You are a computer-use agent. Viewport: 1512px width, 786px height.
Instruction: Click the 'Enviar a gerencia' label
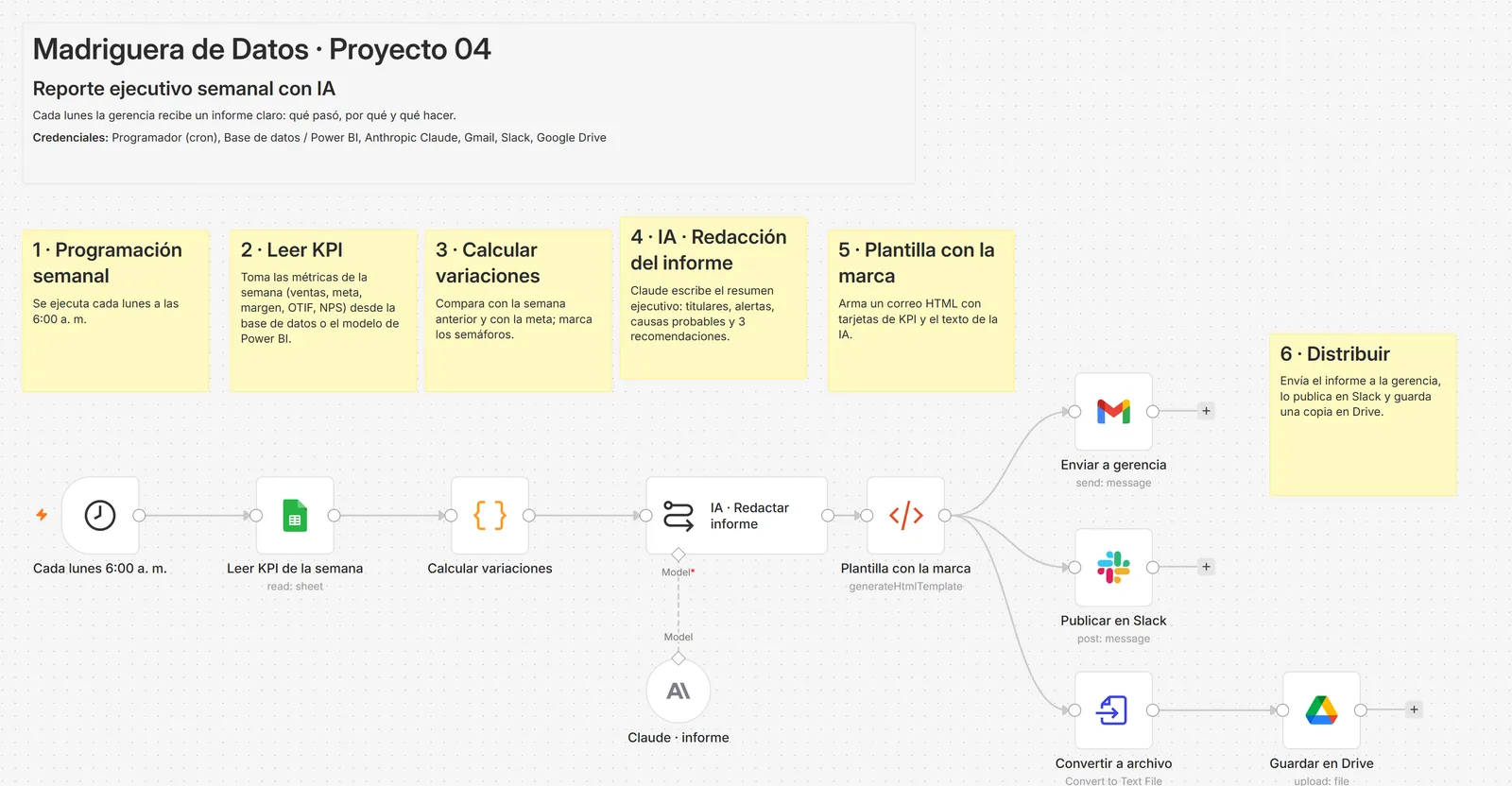1113,465
